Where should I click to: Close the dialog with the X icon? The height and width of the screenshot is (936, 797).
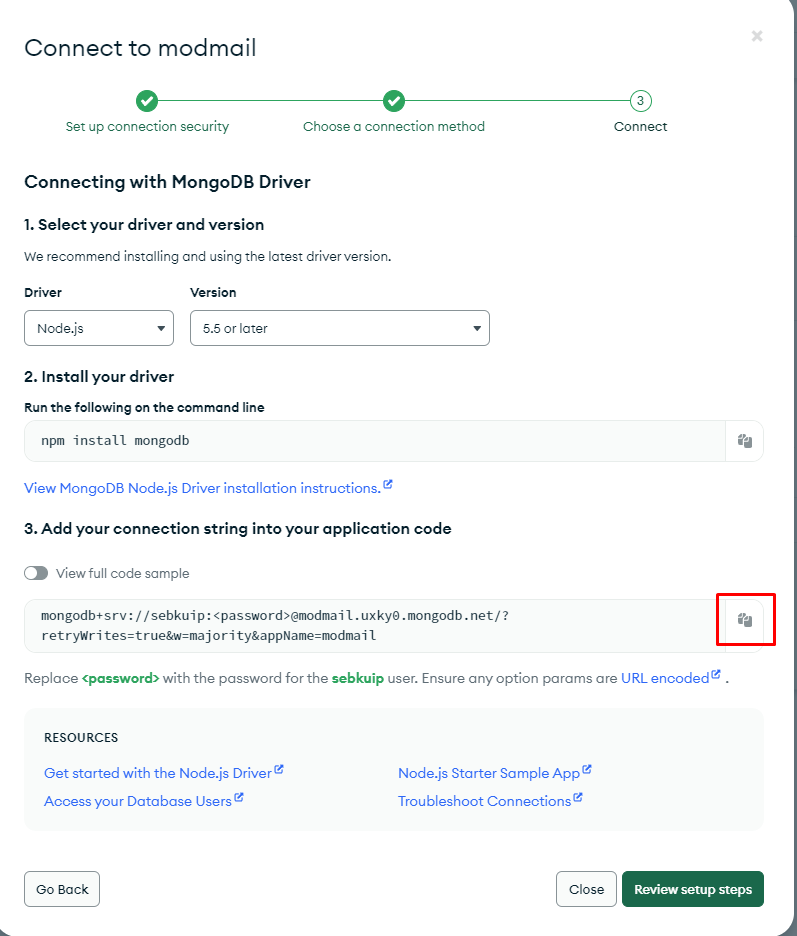[x=757, y=36]
